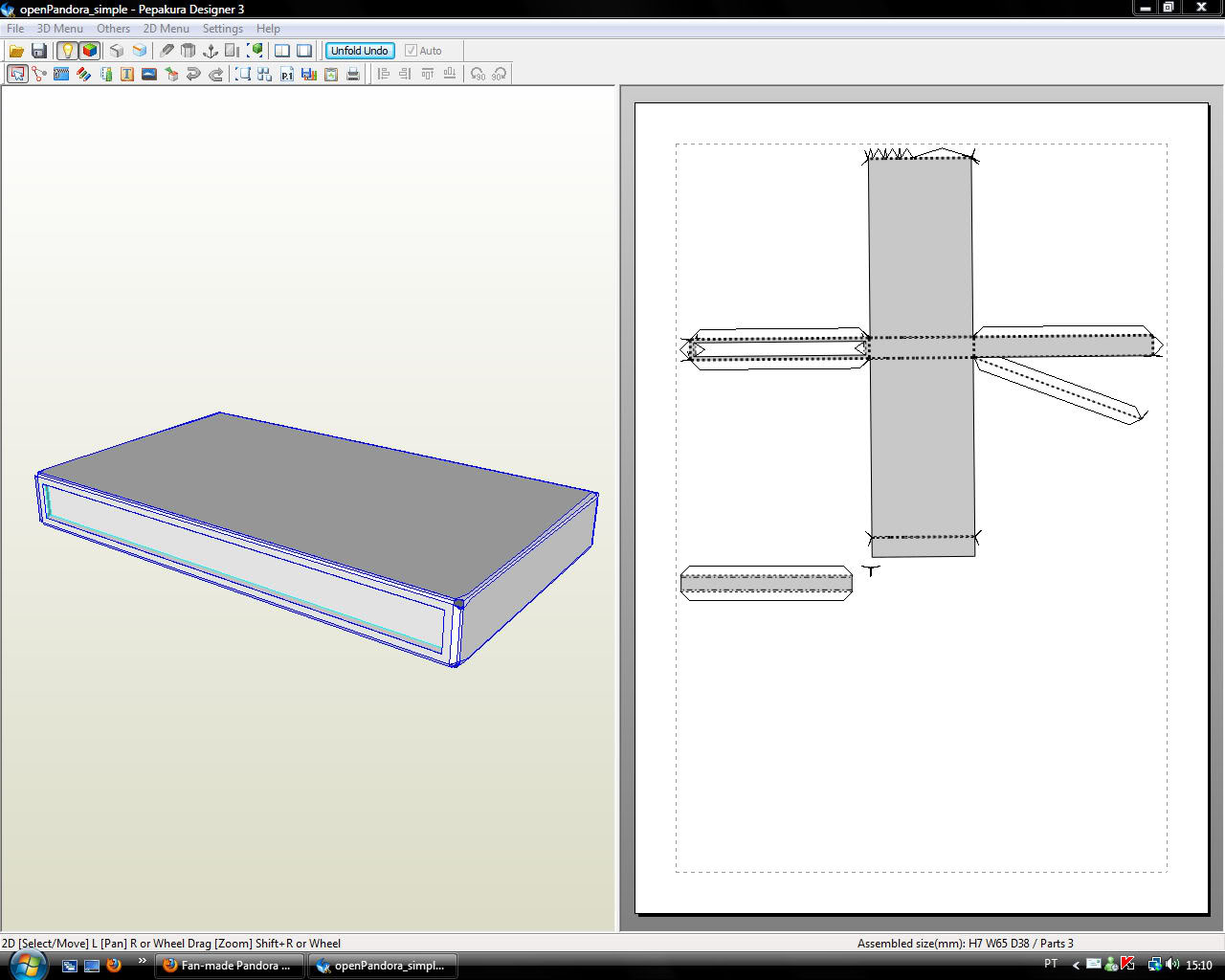Switch to Fan-made Pandora Firefox taskbar window
1225x980 pixels.
click(229, 965)
